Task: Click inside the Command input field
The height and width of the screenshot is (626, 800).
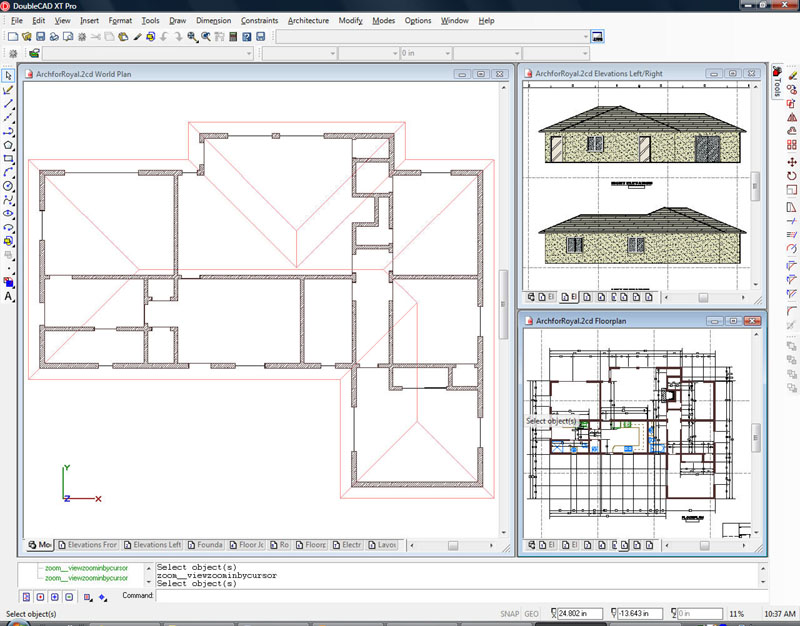Action: [x=462, y=595]
